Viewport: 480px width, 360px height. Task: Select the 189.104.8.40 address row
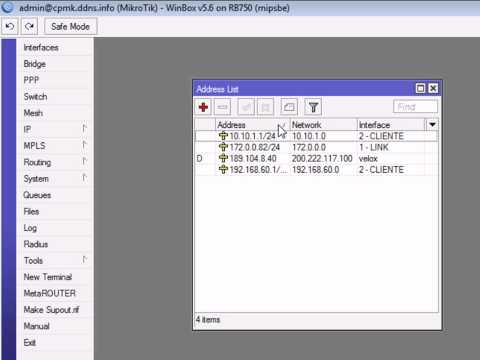tap(316, 158)
